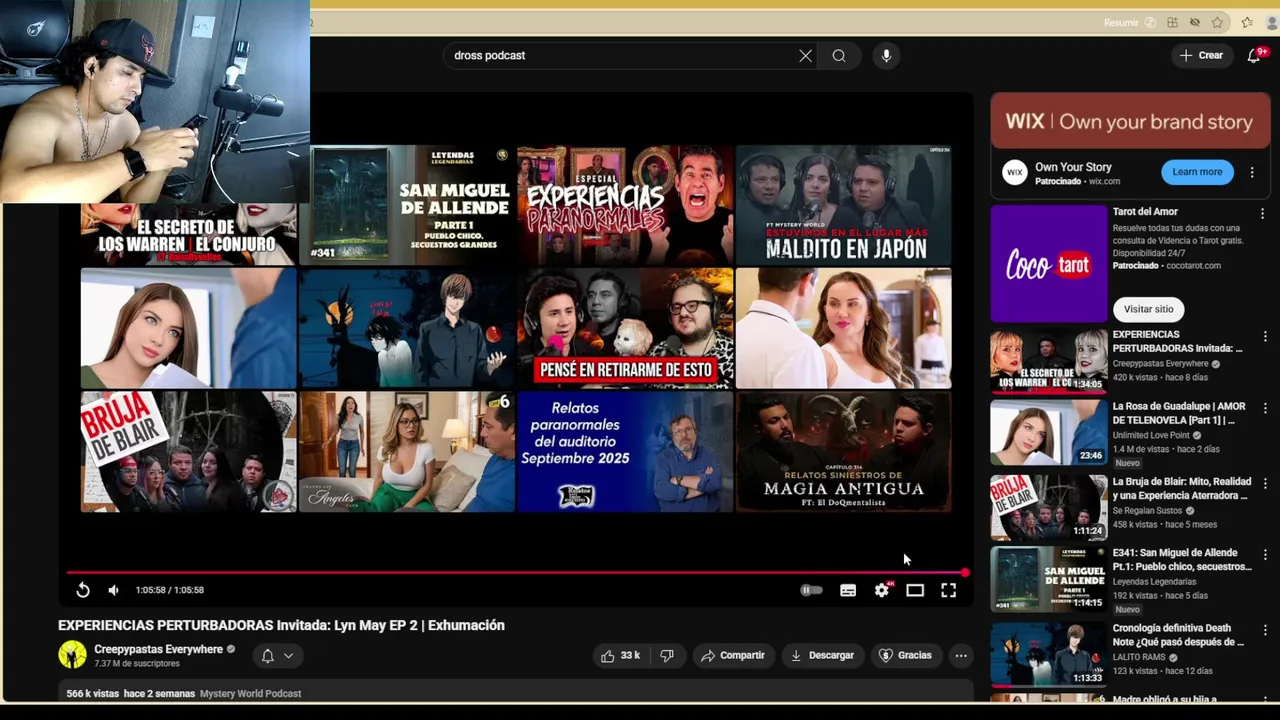Open options for Cronología definitiva Death Note
The height and width of the screenshot is (720, 1280).
click(1265, 631)
